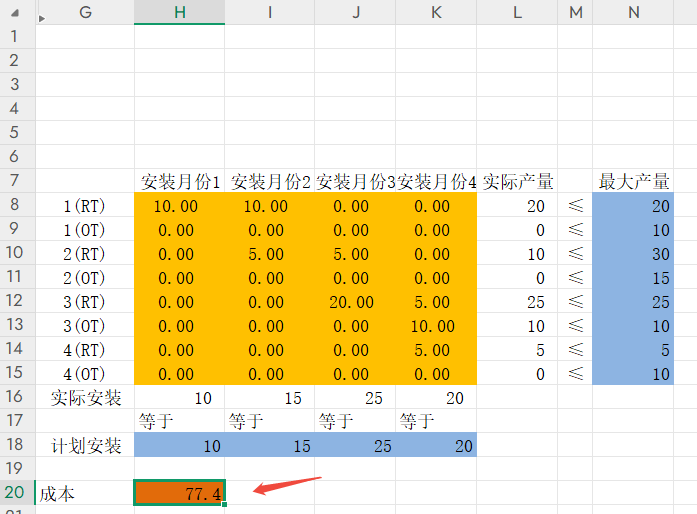Click the 安装月份2 header cell
Screen dimensions: 697x514
(x=270, y=181)
